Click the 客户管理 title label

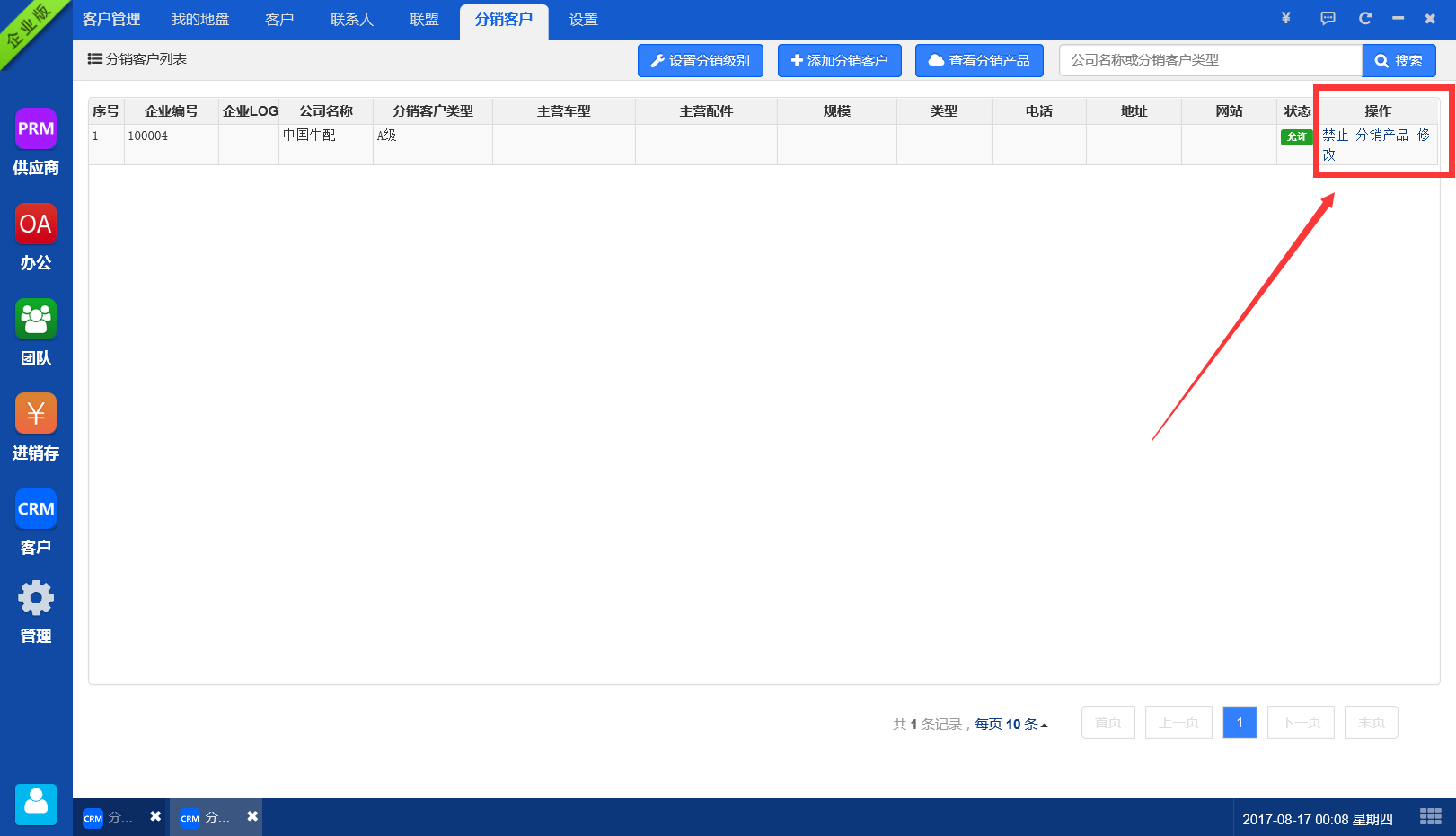tap(111, 19)
